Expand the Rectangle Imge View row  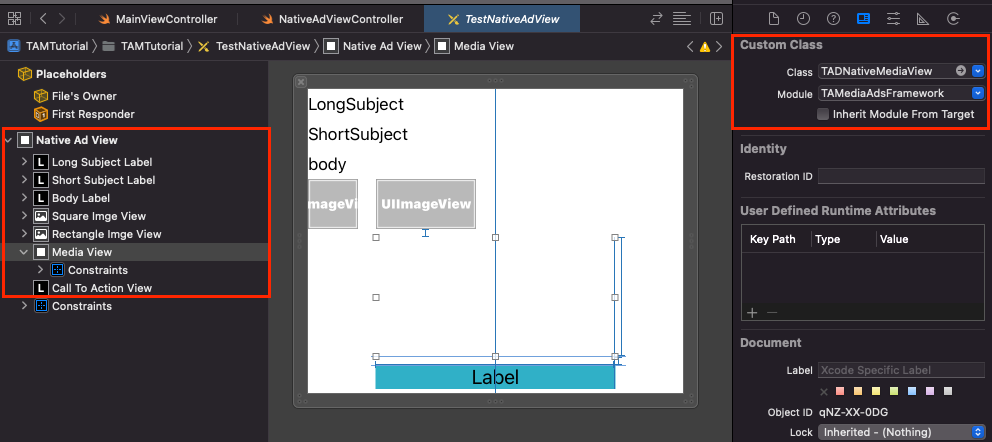[x=25, y=234]
